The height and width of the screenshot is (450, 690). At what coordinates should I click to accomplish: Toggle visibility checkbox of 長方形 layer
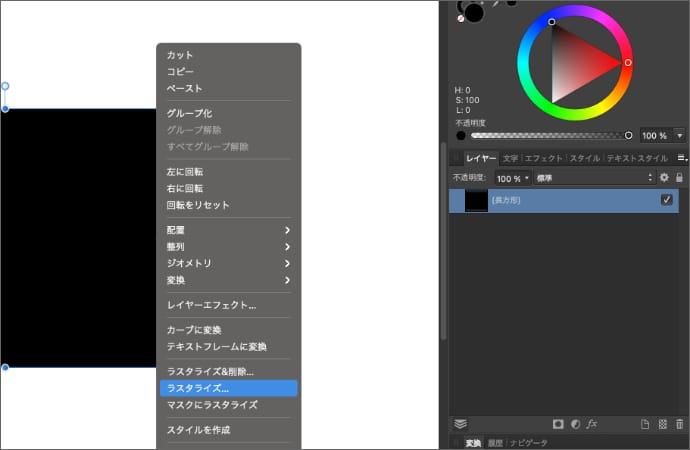(x=667, y=200)
